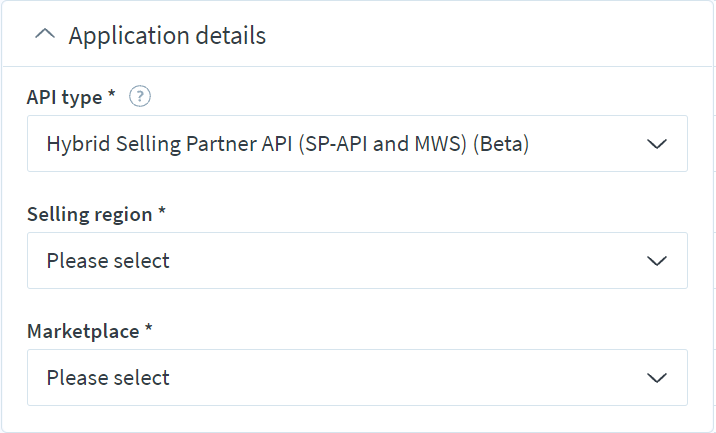Click the (Beta) text in API type
716x433 pixels.
[501, 144]
